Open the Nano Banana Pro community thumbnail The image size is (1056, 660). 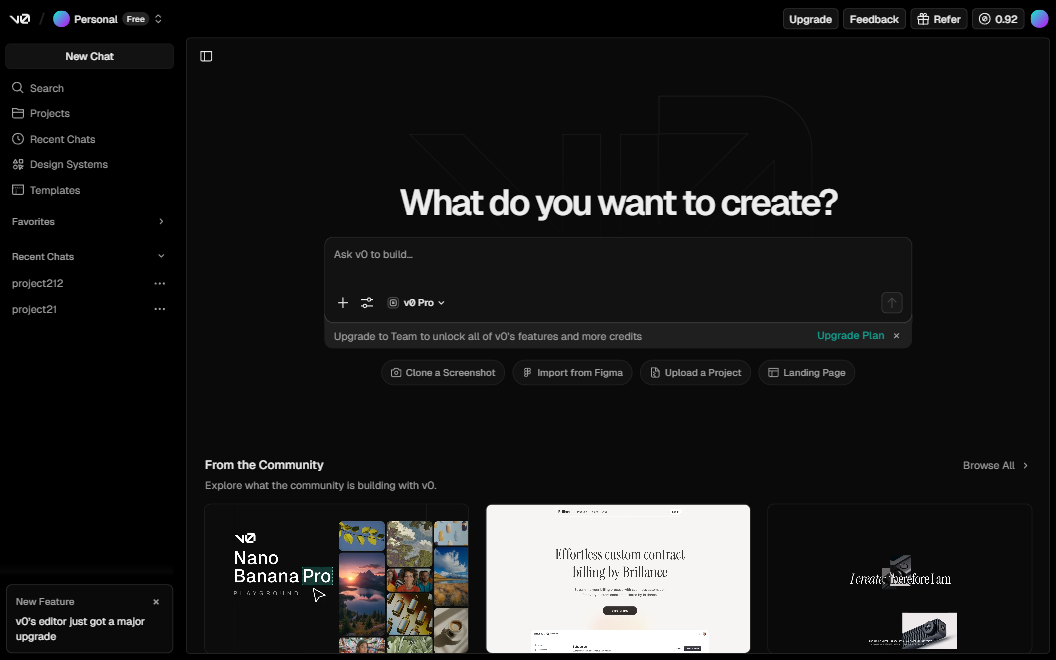pos(336,580)
